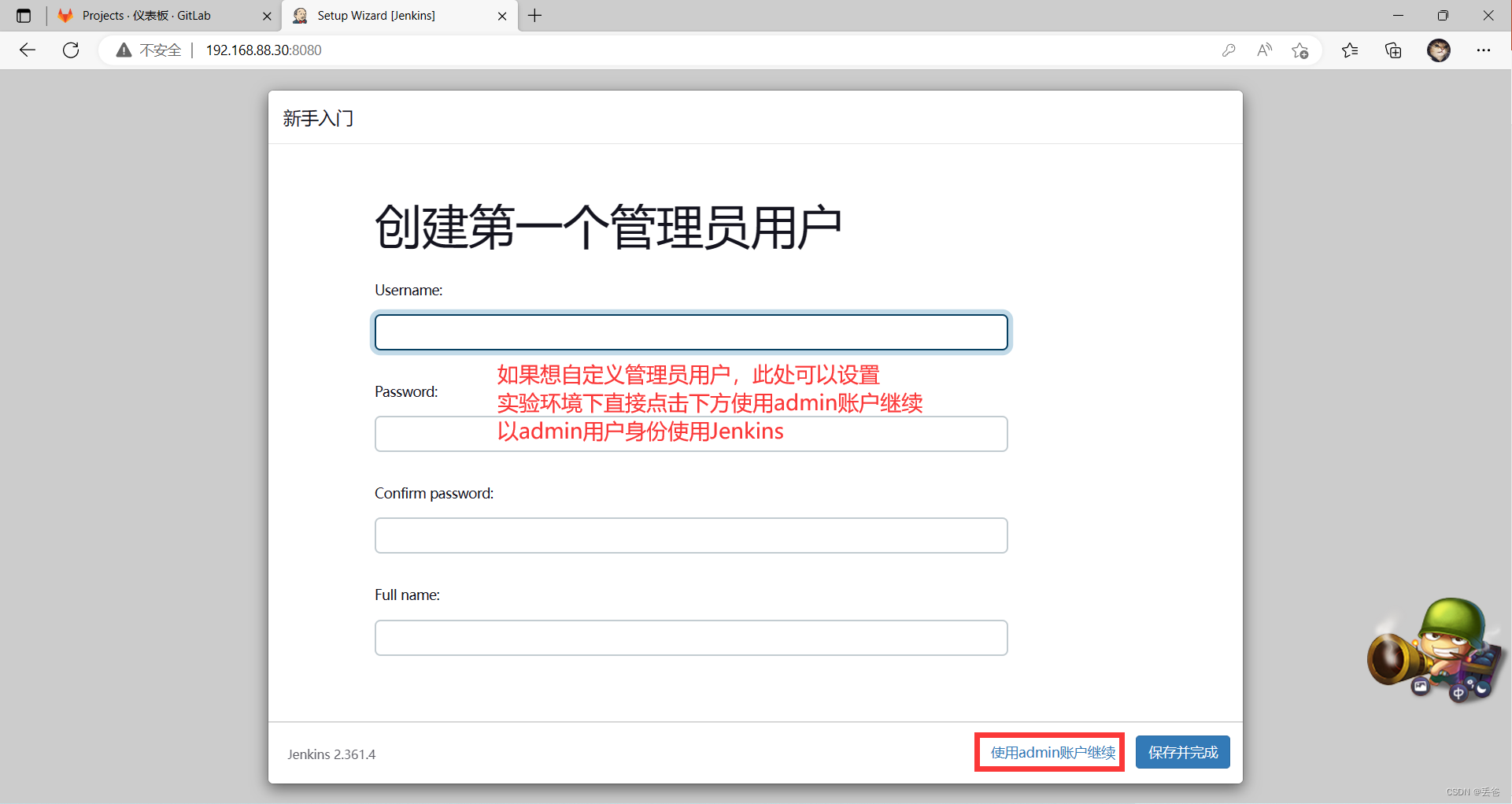This screenshot has width=1512, height=804.
Task: Focus the Full name field
Action: click(x=691, y=638)
